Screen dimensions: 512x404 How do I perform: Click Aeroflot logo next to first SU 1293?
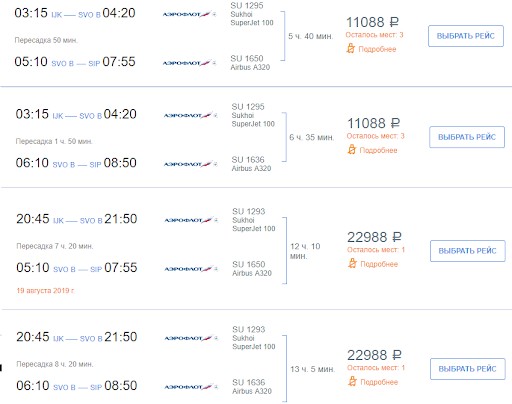(x=191, y=220)
